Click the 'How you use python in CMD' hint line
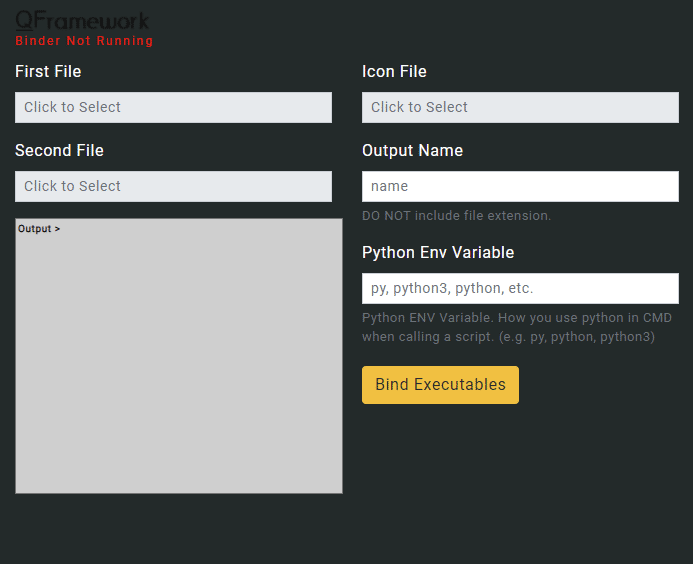Viewport: 693px width, 564px height. 517,318
